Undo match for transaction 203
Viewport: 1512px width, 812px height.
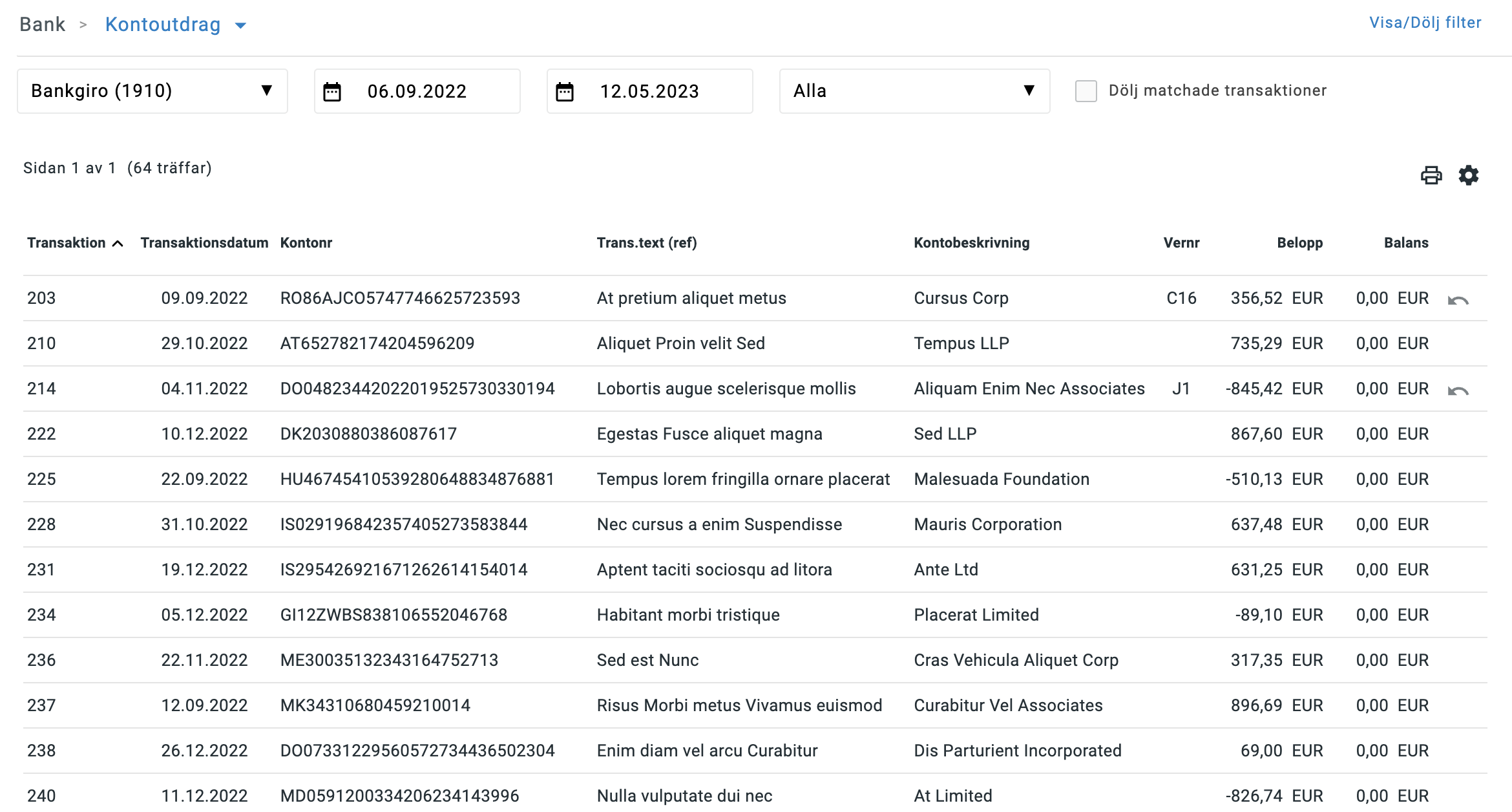click(1458, 300)
